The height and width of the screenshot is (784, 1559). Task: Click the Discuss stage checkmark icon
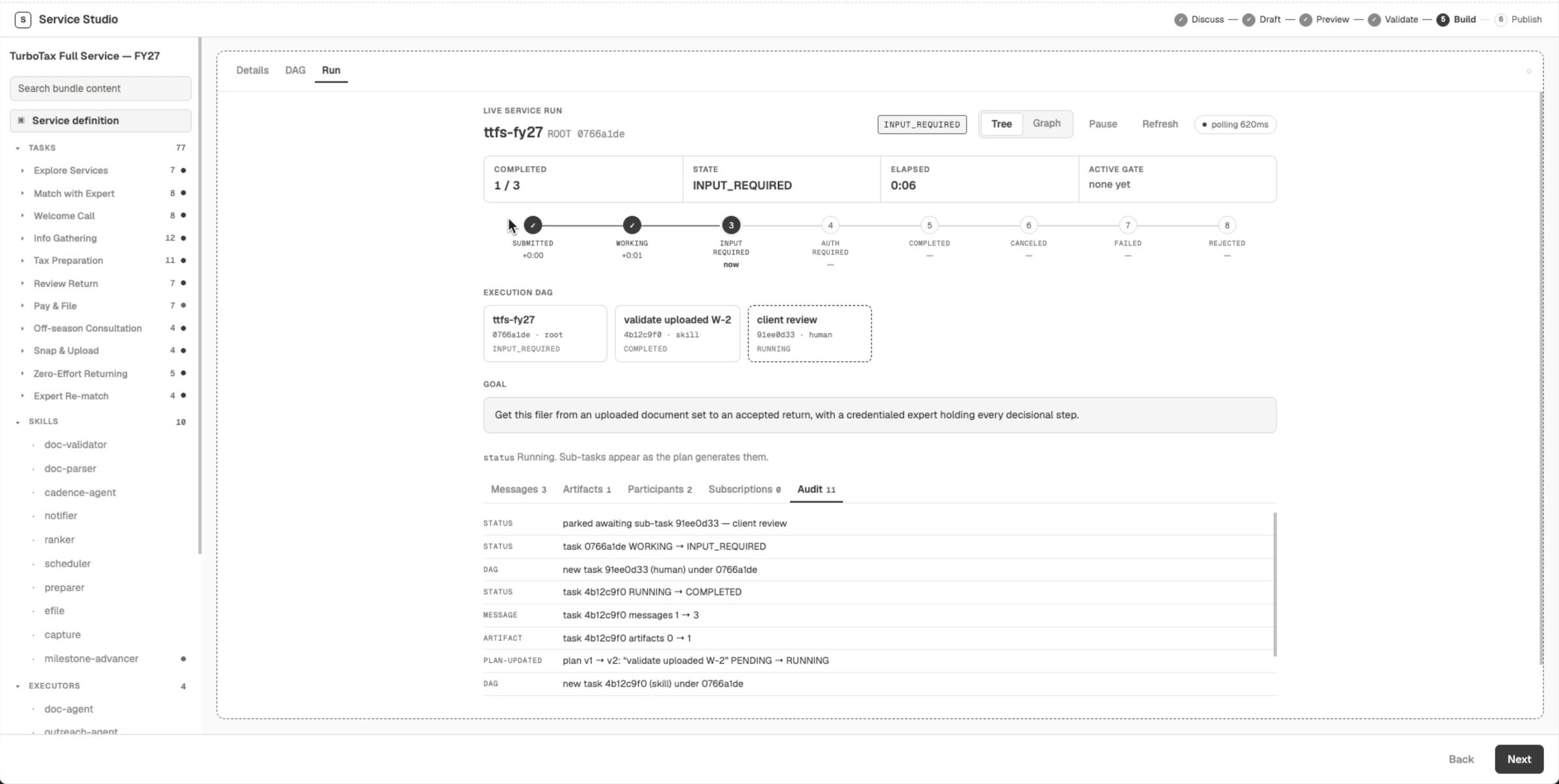pos(1181,19)
